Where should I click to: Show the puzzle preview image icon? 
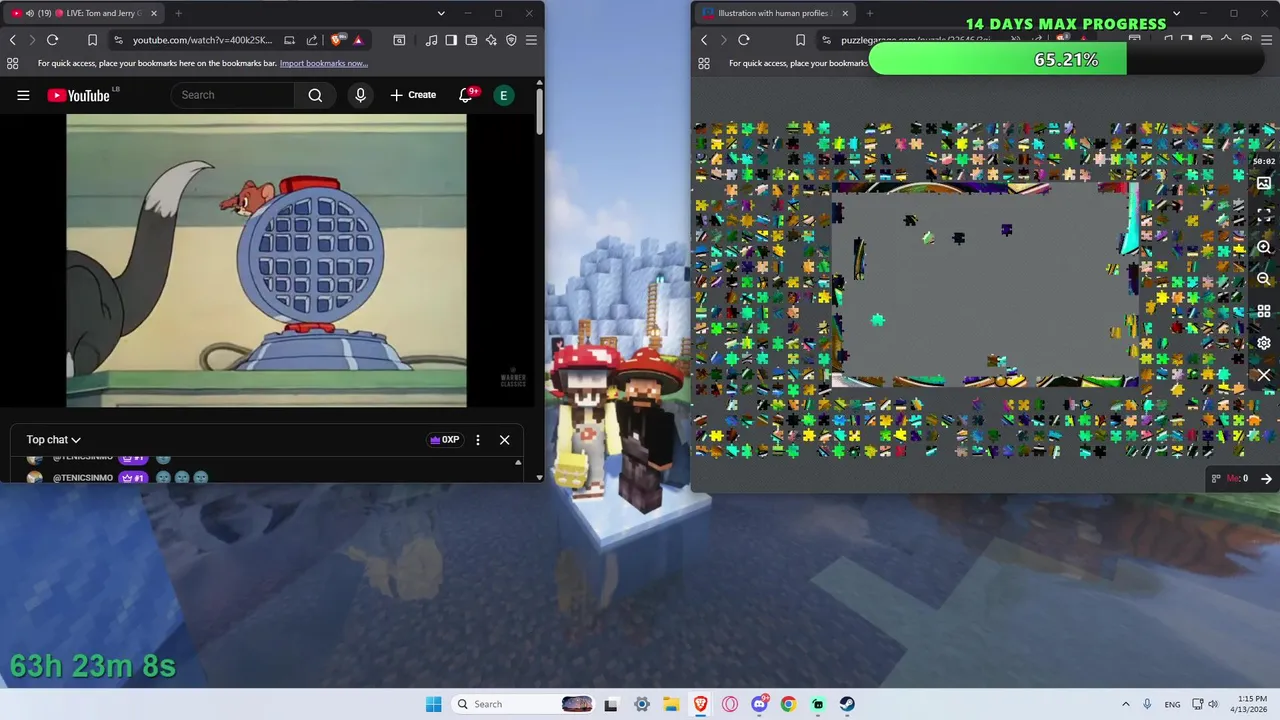coord(1264,183)
